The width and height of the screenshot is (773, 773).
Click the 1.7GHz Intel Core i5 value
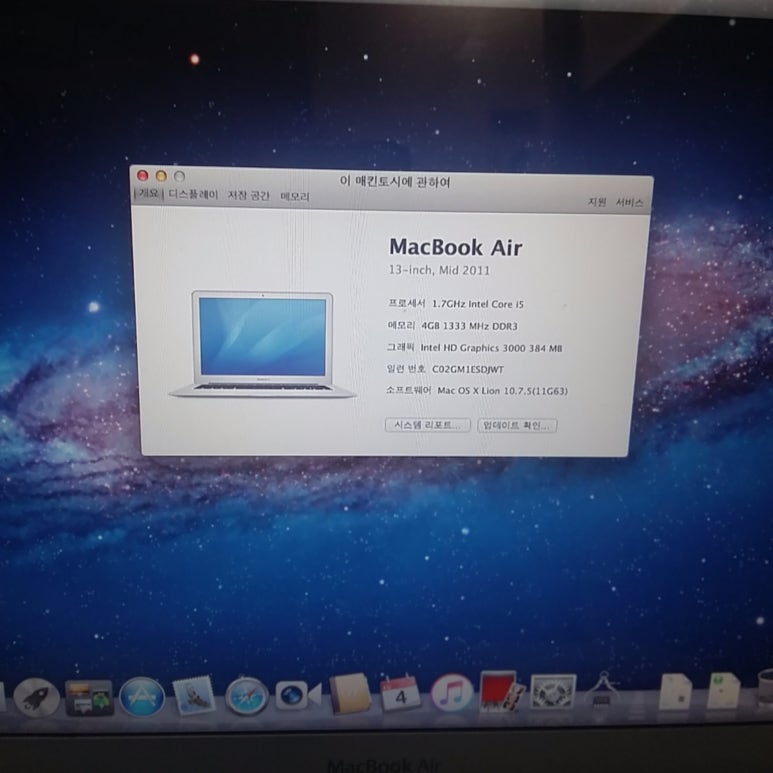point(478,304)
